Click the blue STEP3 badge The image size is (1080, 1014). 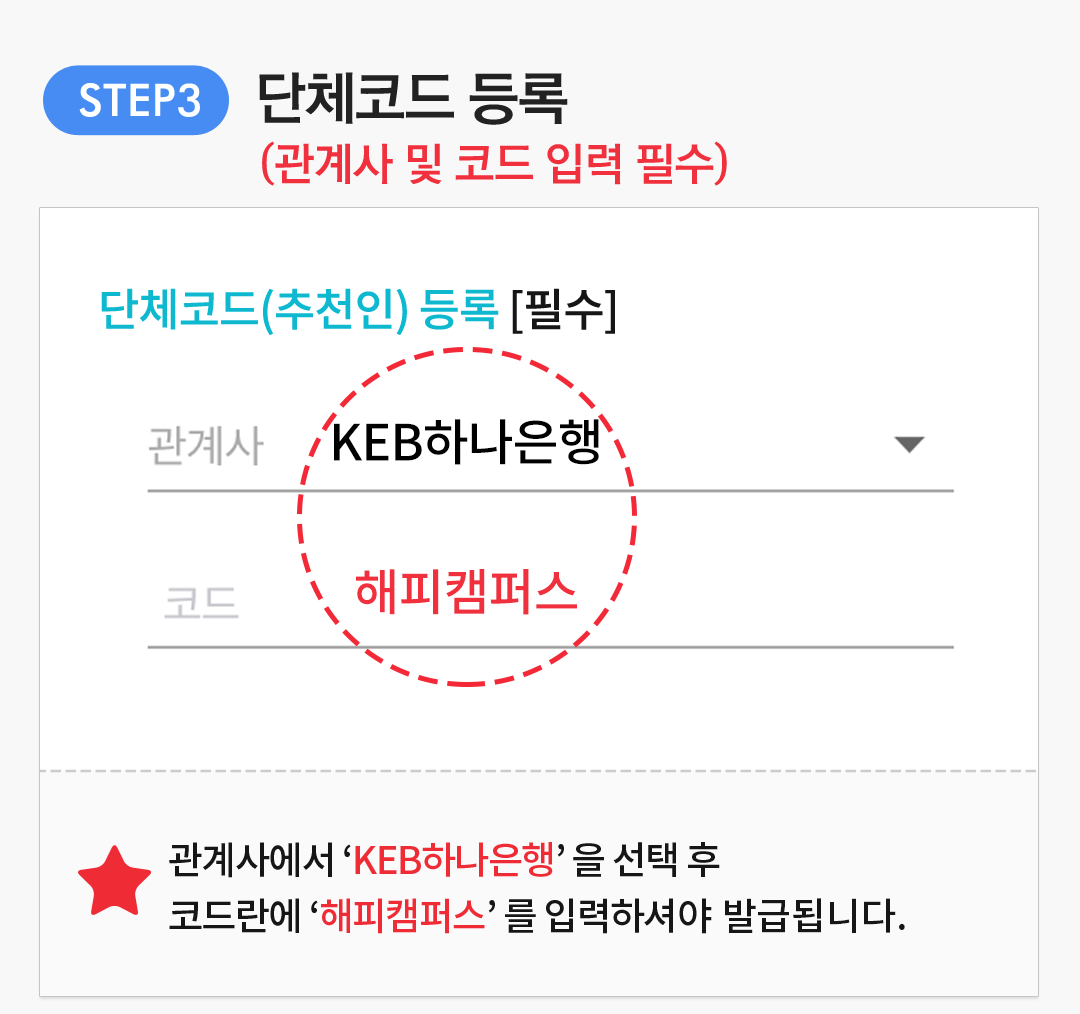point(136,101)
